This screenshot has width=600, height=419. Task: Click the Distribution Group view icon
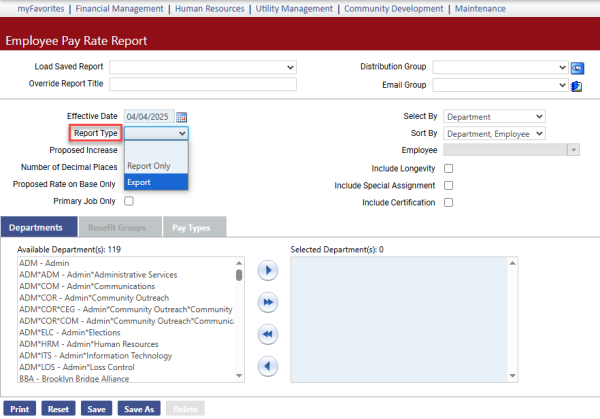tap(577, 68)
